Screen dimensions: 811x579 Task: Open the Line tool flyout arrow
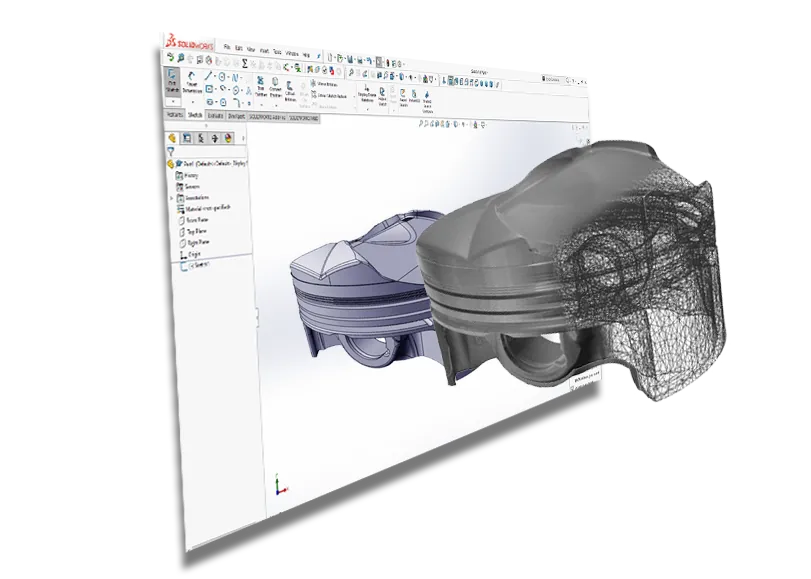tap(214, 78)
